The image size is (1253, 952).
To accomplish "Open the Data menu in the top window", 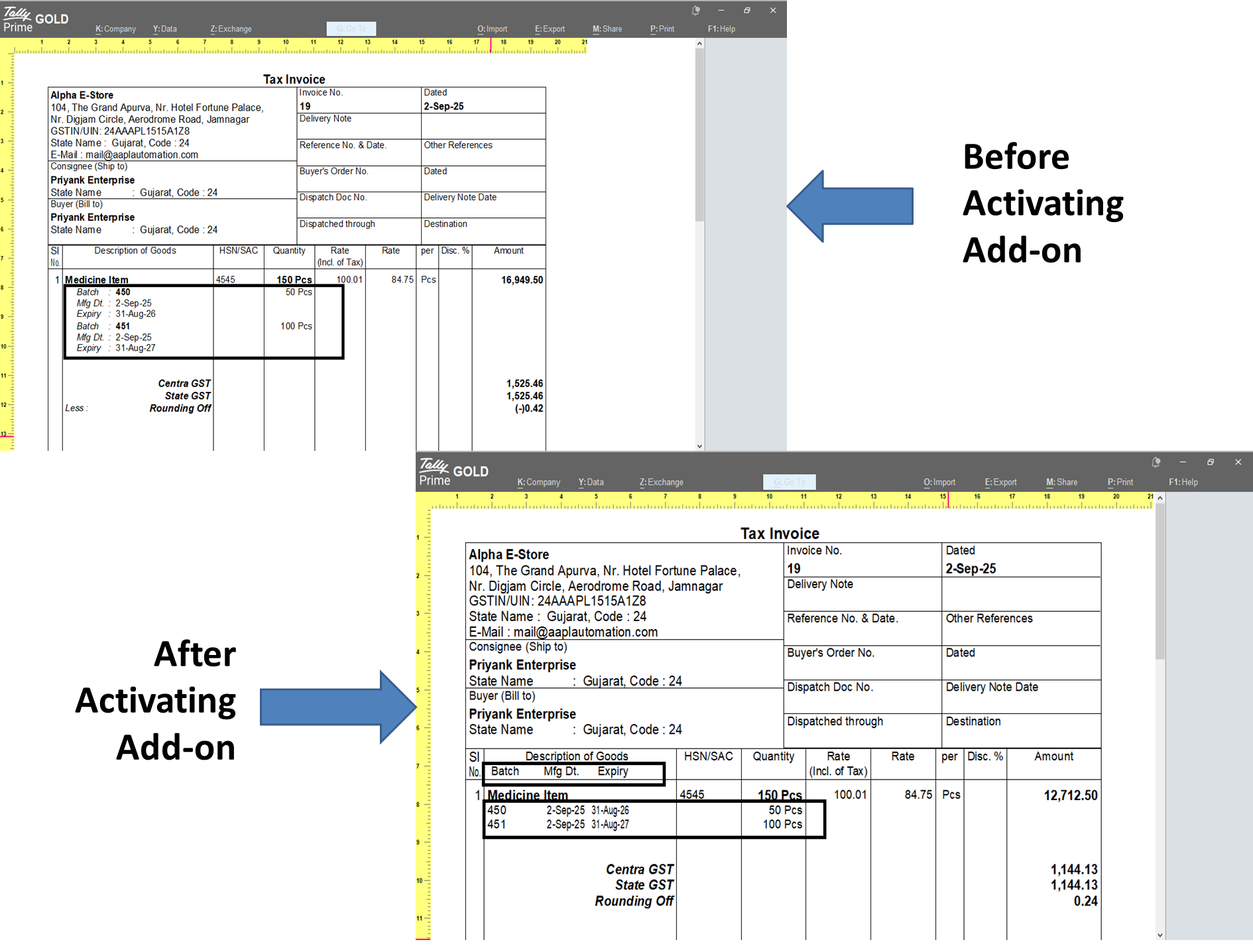I will [164, 29].
